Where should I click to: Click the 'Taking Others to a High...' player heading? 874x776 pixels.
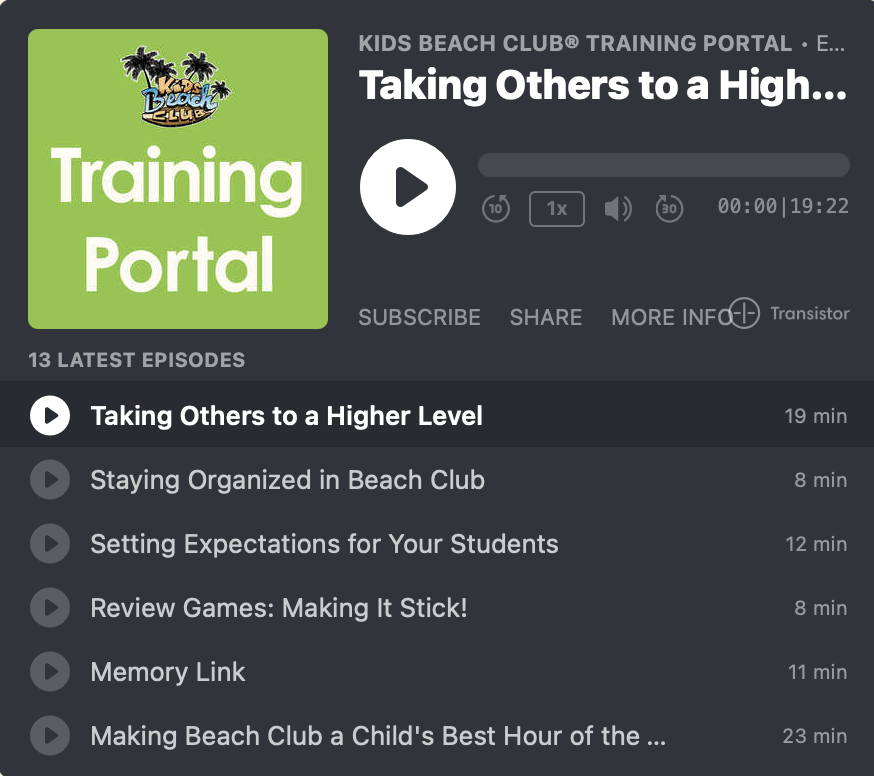click(x=603, y=86)
